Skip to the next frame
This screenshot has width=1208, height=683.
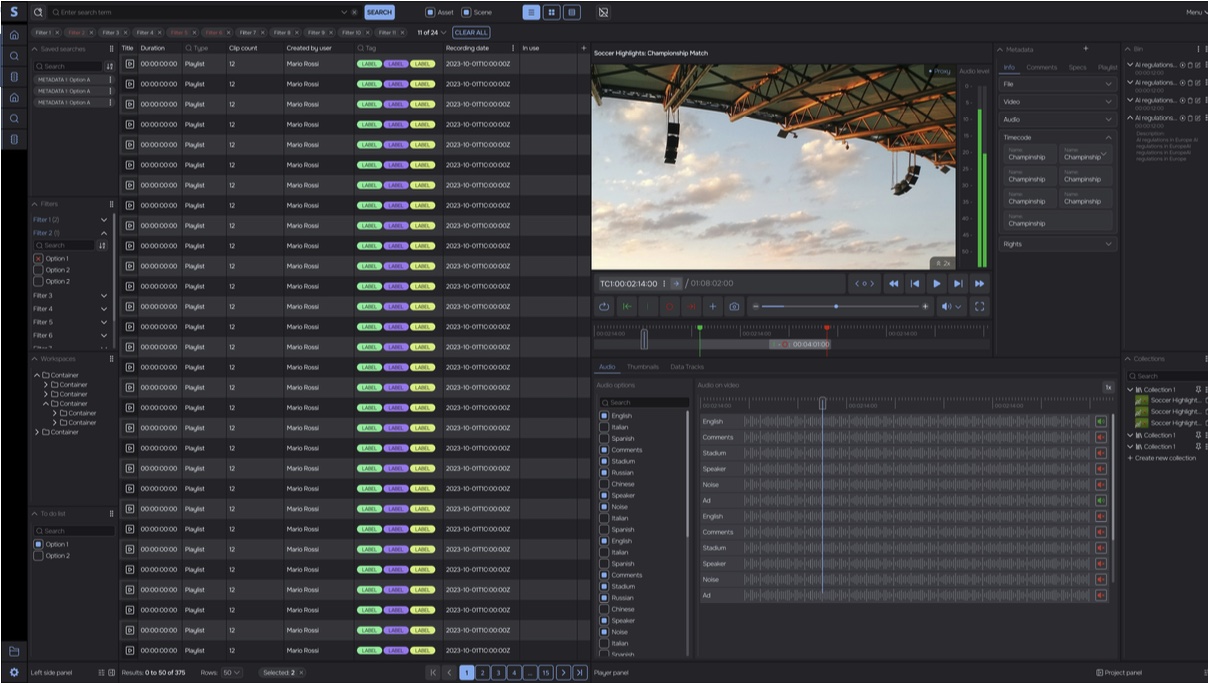click(x=958, y=284)
